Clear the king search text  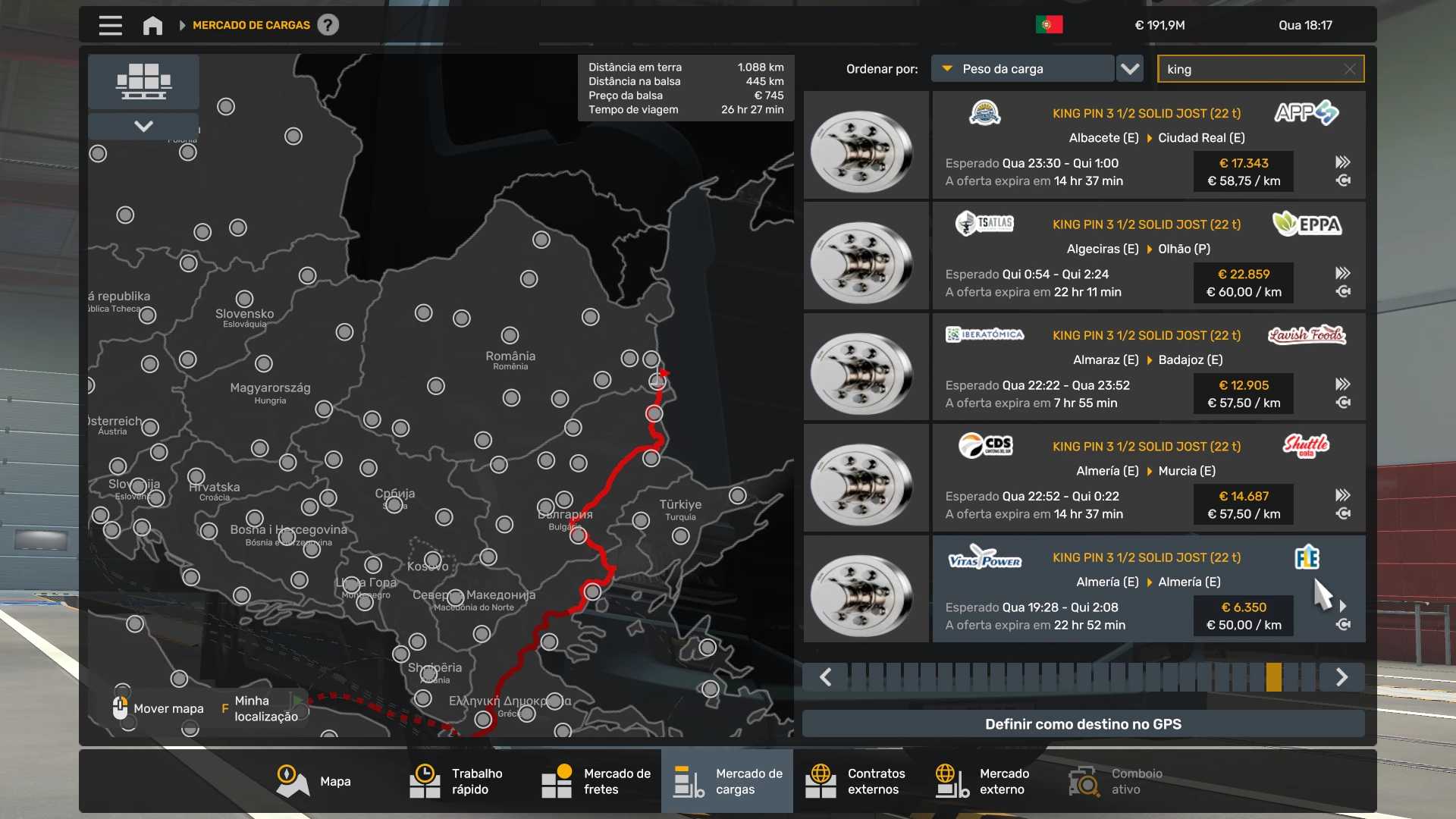coord(1350,69)
